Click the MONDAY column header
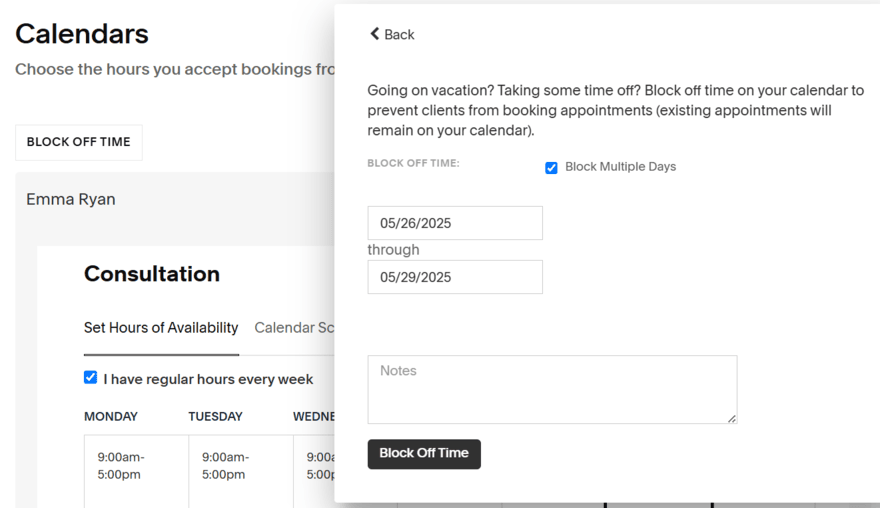The height and width of the screenshot is (508, 880). pos(111,417)
